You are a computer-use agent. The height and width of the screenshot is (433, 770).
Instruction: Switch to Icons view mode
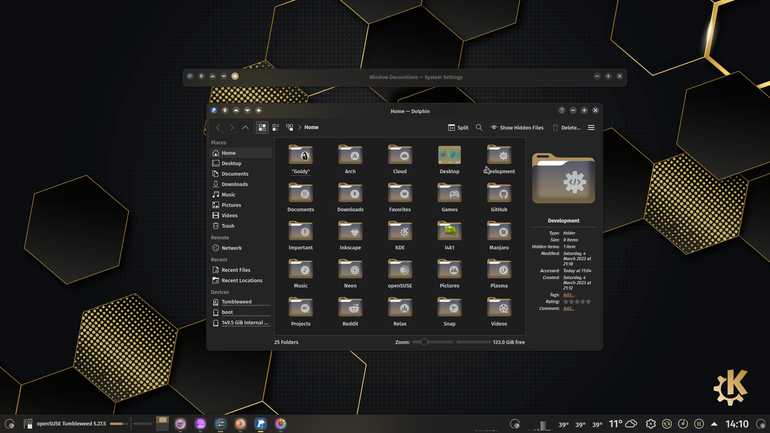pyautogui.click(x=262, y=128)
